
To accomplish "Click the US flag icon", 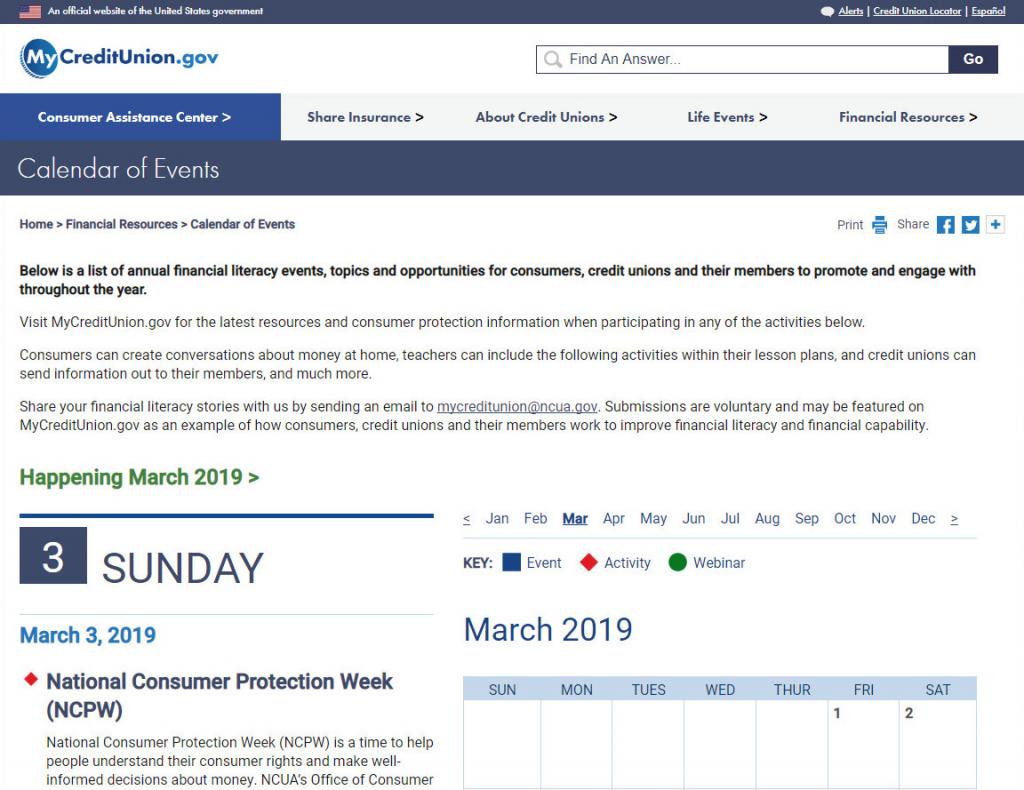I will (30, 11).
